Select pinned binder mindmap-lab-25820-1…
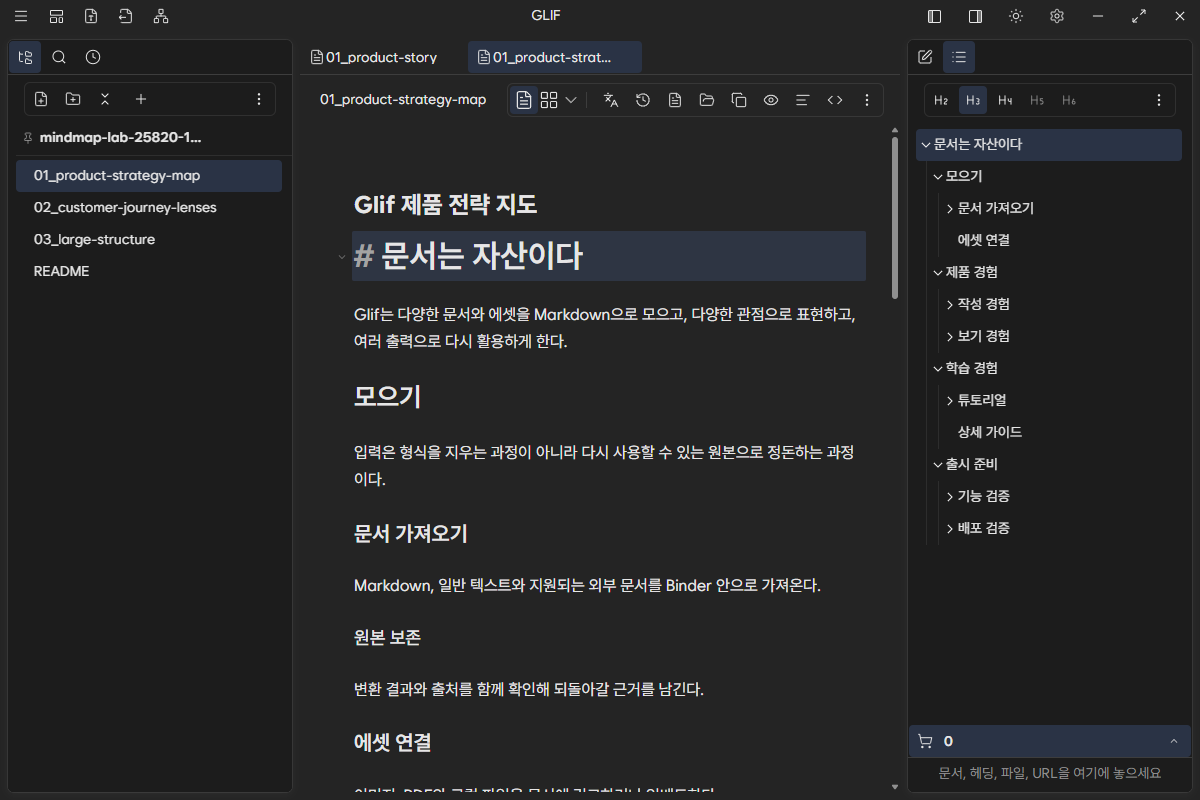 [x=118, y=137]
